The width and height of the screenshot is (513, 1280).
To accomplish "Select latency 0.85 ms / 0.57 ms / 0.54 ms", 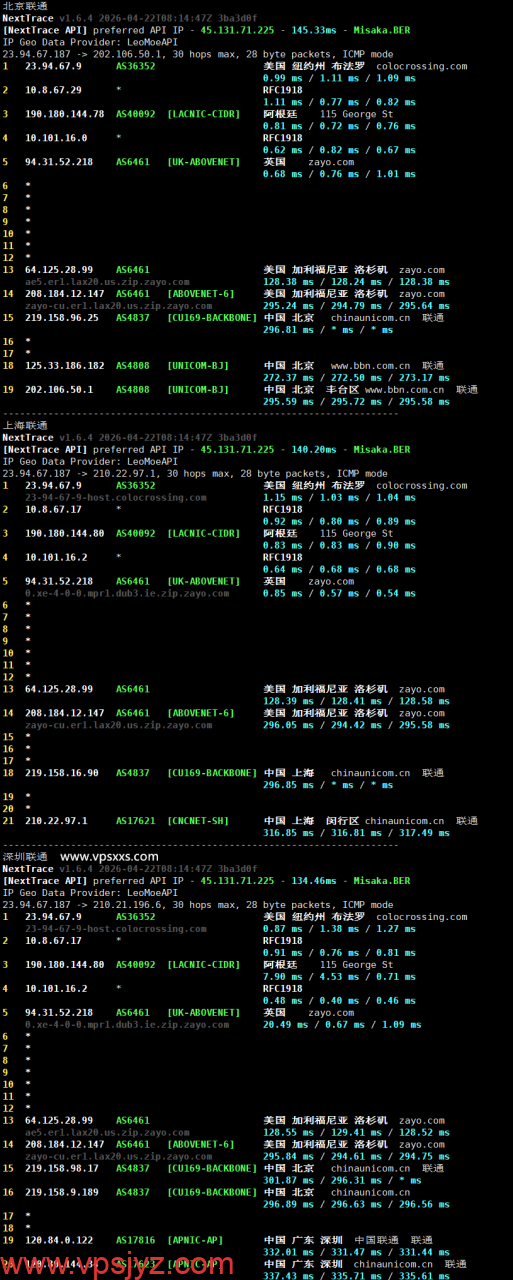I will [x=340, y=593].
